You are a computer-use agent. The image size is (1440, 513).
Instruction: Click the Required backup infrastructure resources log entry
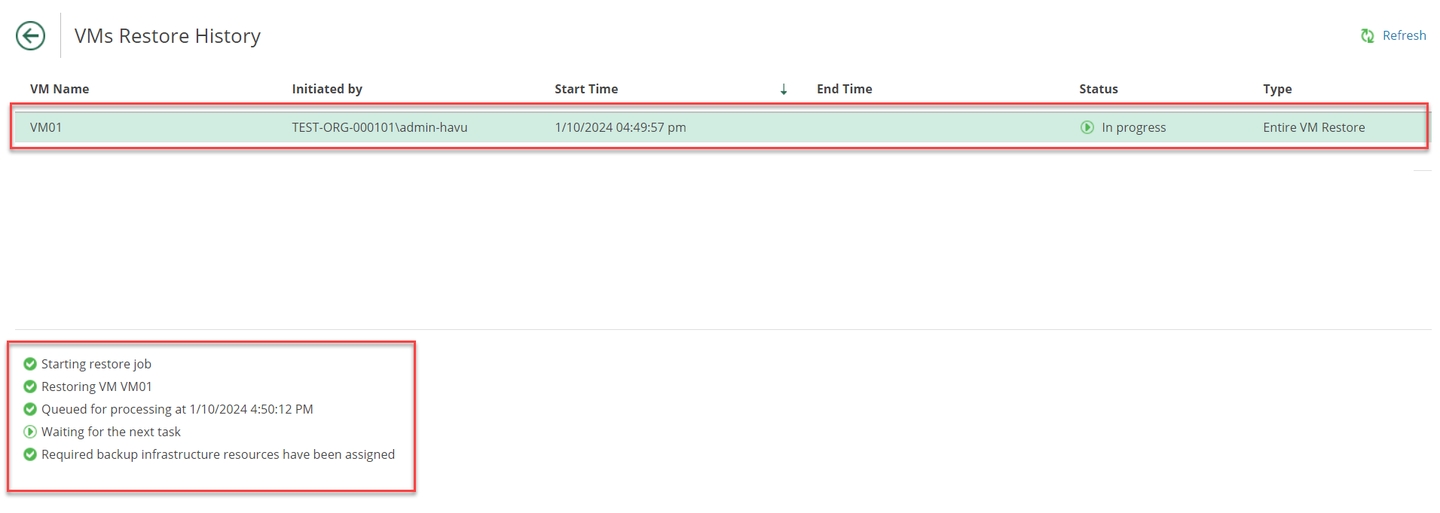(x=218, y=455)
